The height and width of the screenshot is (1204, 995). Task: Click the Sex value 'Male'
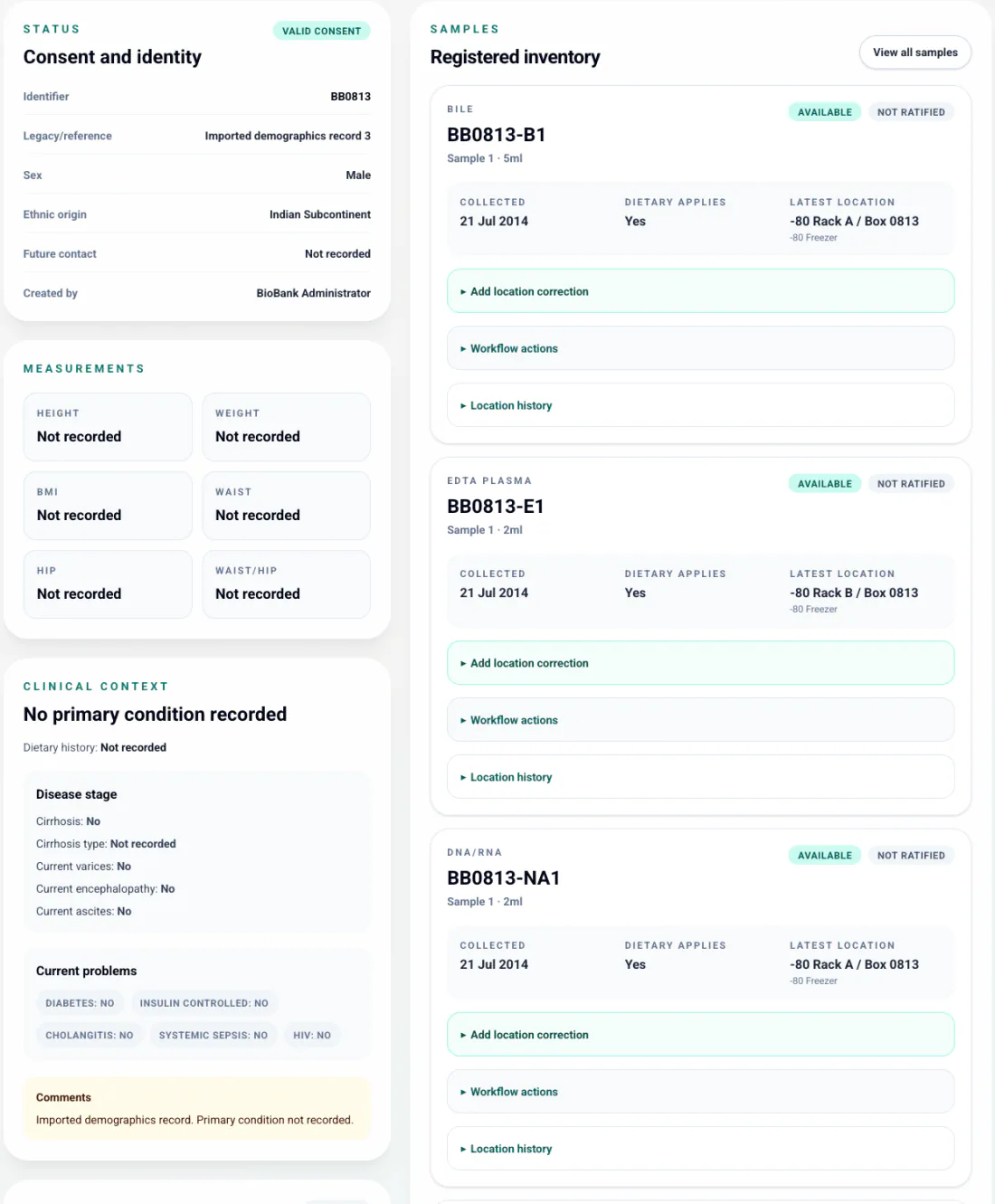coord(358,175)
